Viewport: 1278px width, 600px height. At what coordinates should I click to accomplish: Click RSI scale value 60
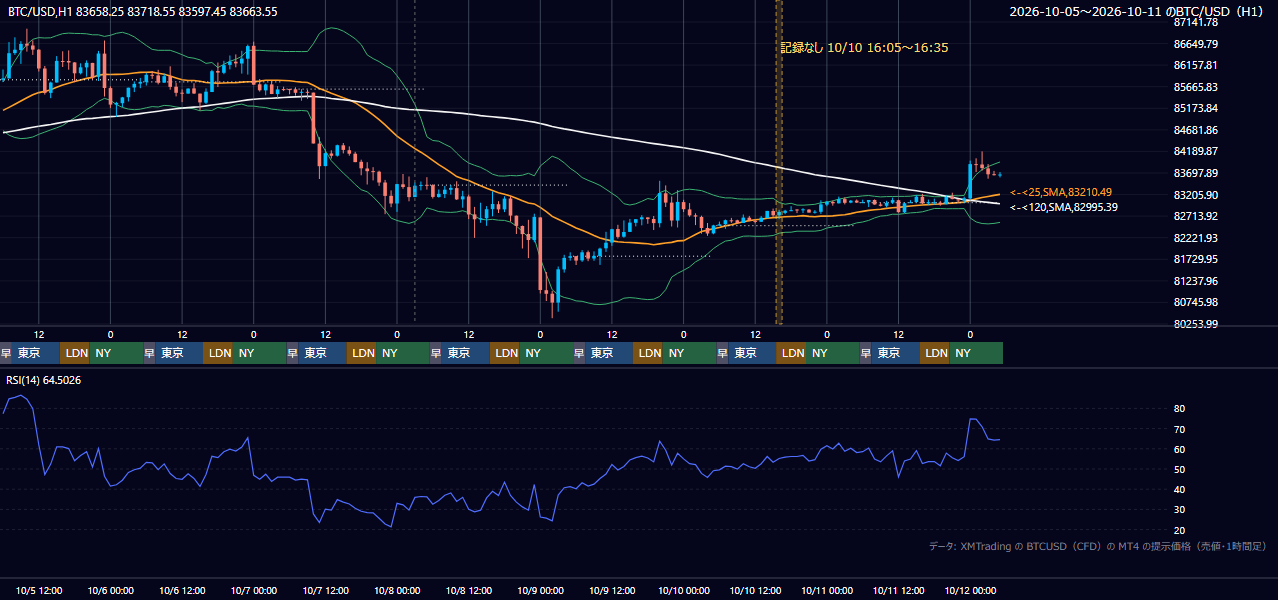(x=1179, y=449)
